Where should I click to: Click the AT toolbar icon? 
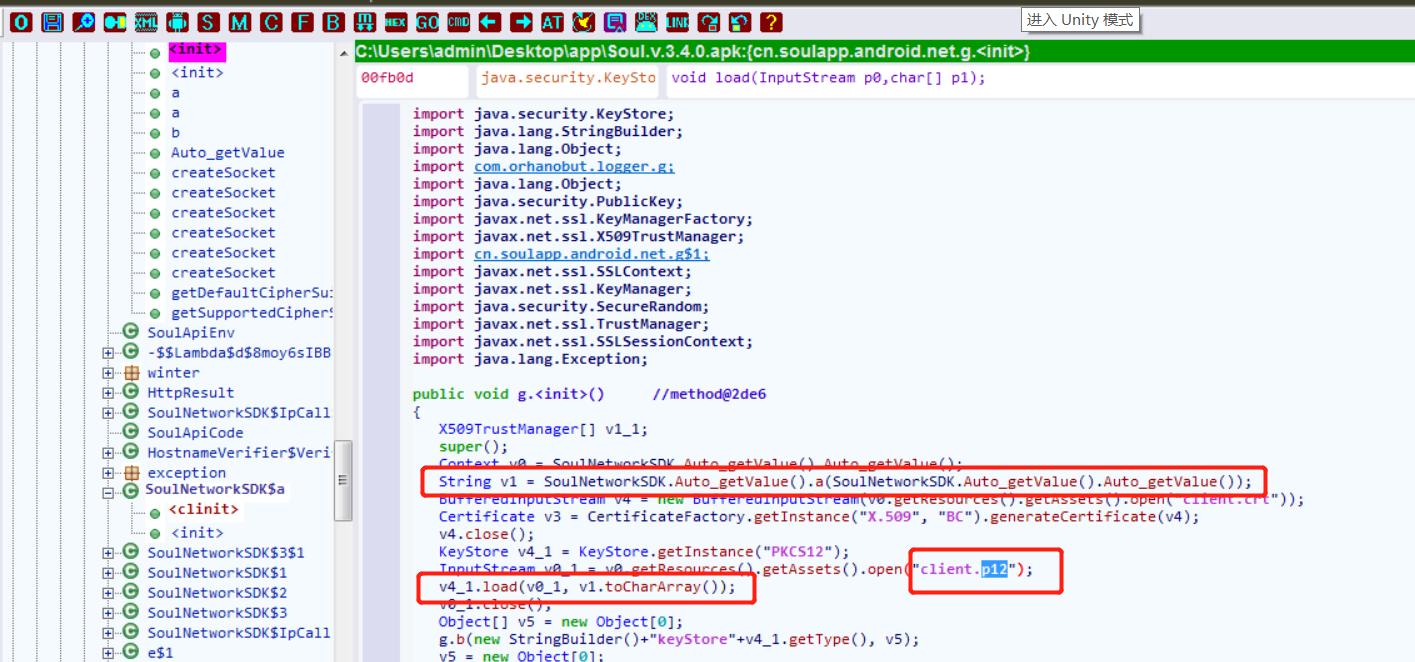552,21
